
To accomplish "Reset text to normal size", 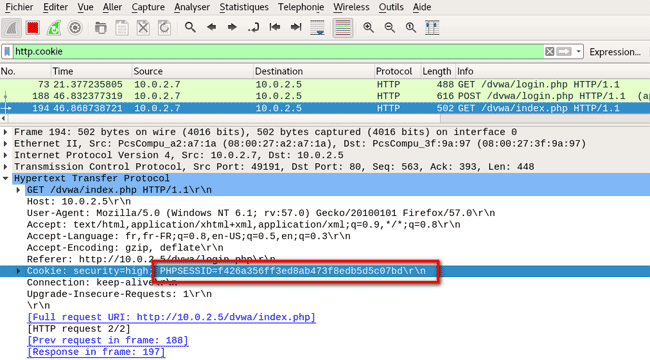I will (411, 27).
